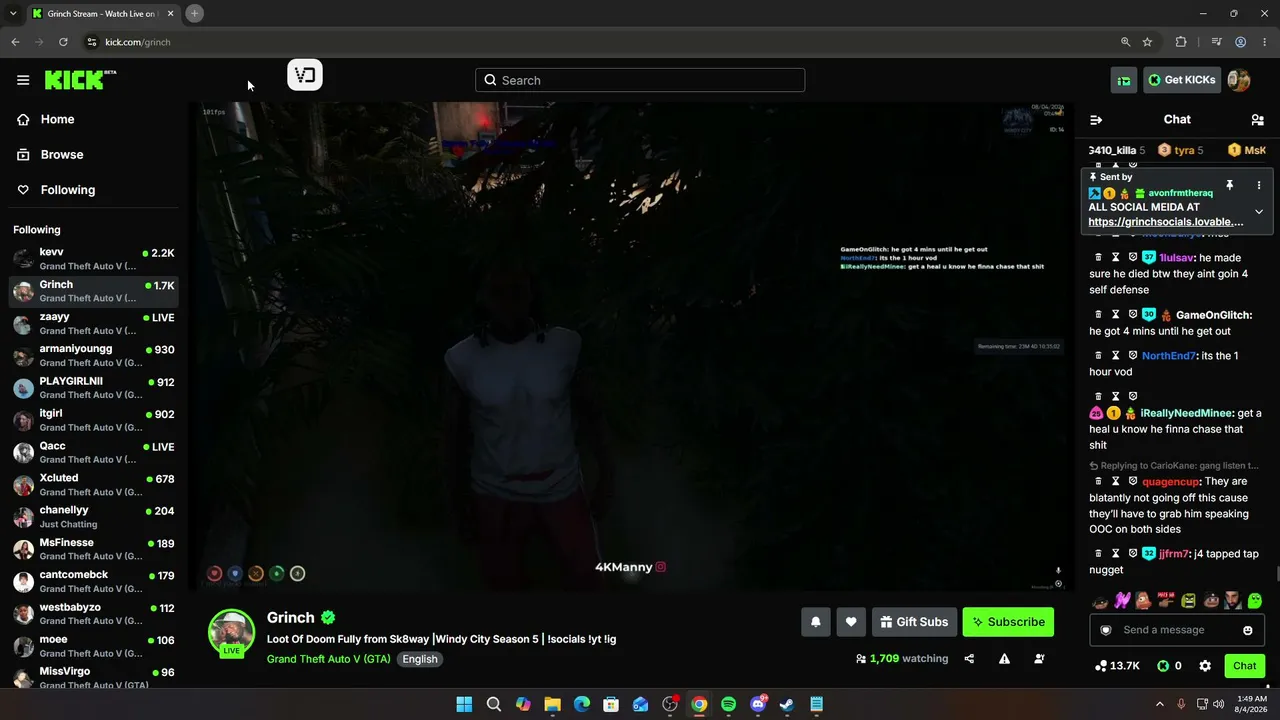Select the Qacc channel in the sidebar
This screenshot has height=720, width=1280.
(95, 452)
